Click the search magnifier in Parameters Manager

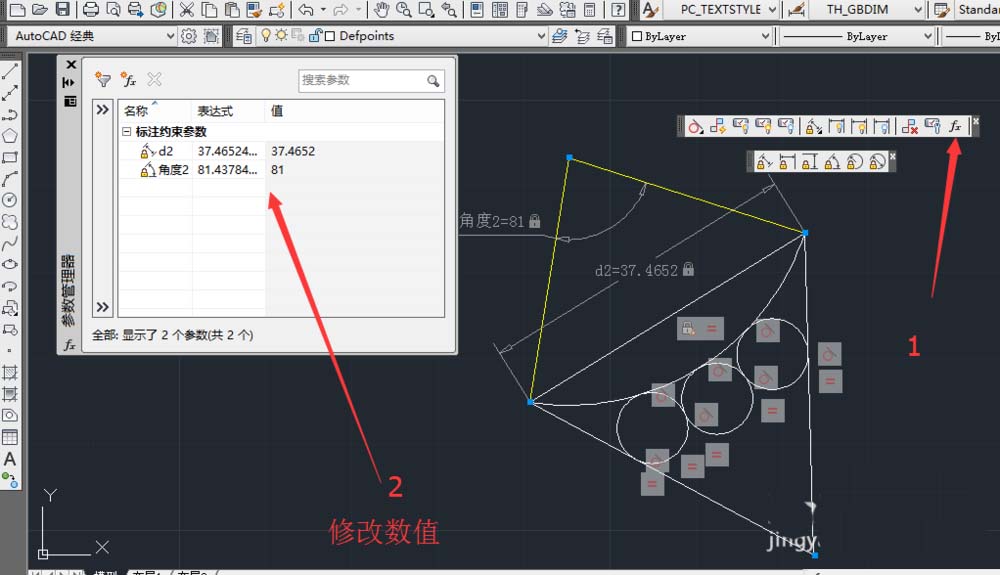click(434, 80)
